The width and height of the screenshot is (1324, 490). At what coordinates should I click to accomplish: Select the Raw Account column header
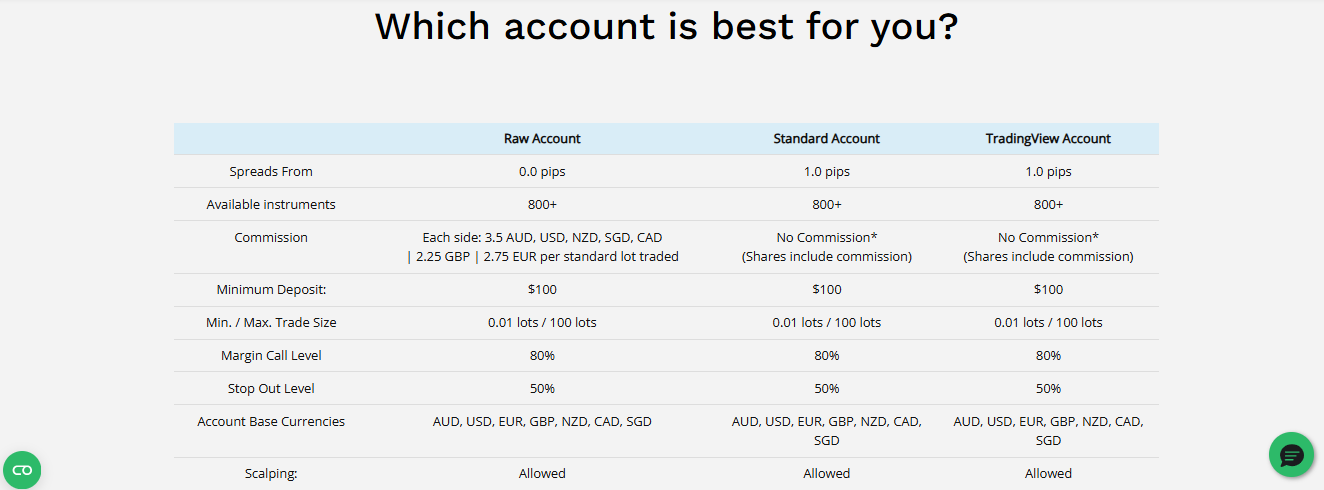point(542,139)
